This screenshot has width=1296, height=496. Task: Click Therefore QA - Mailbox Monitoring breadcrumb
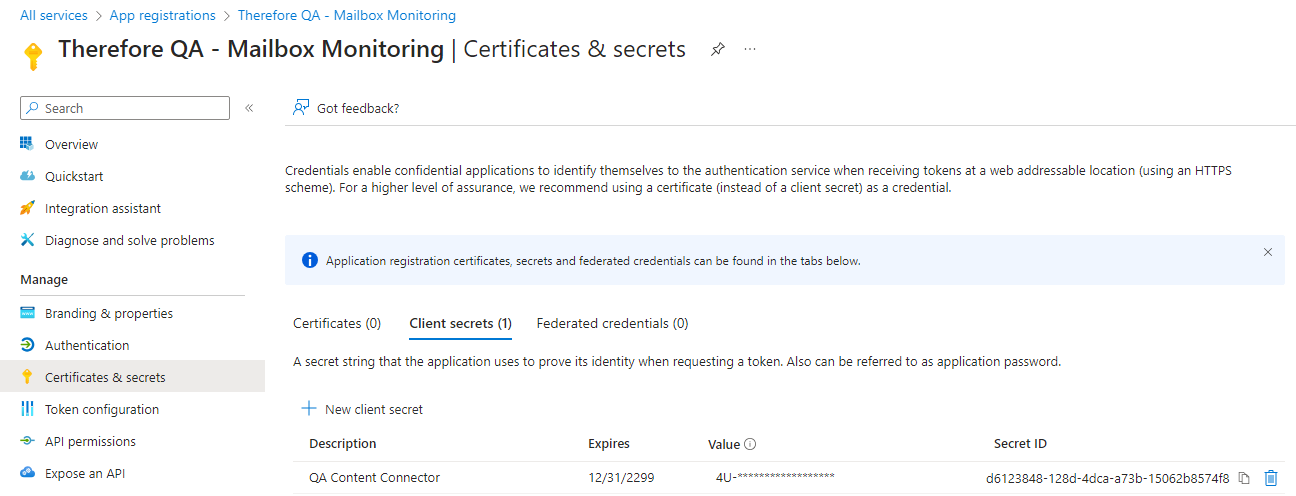347,16
